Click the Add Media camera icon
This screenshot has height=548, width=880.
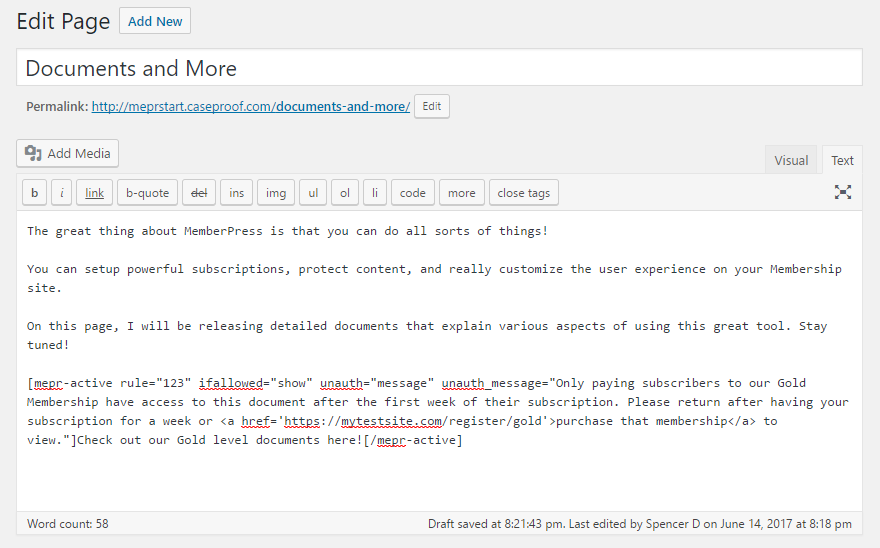[33, 153]
